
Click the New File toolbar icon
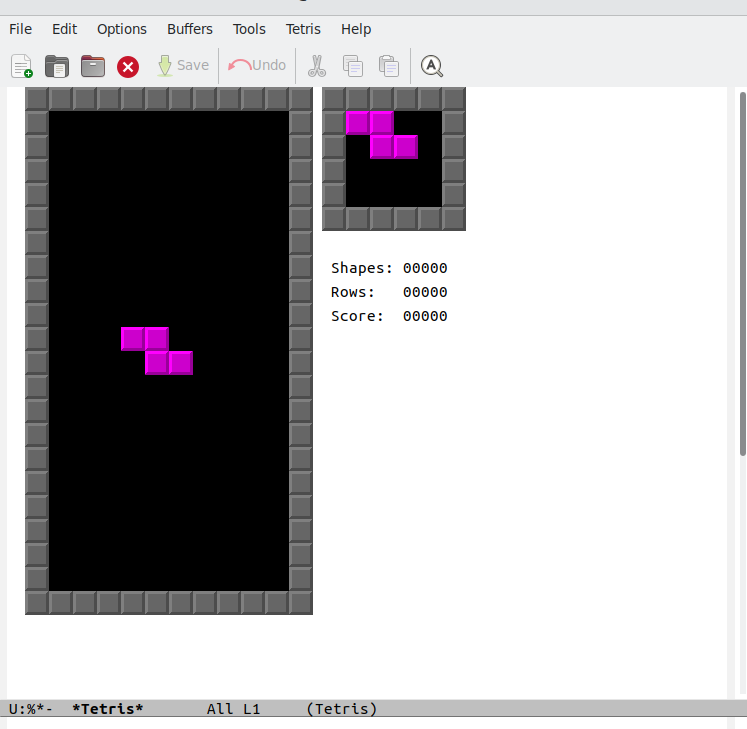[x=22, y=66]
